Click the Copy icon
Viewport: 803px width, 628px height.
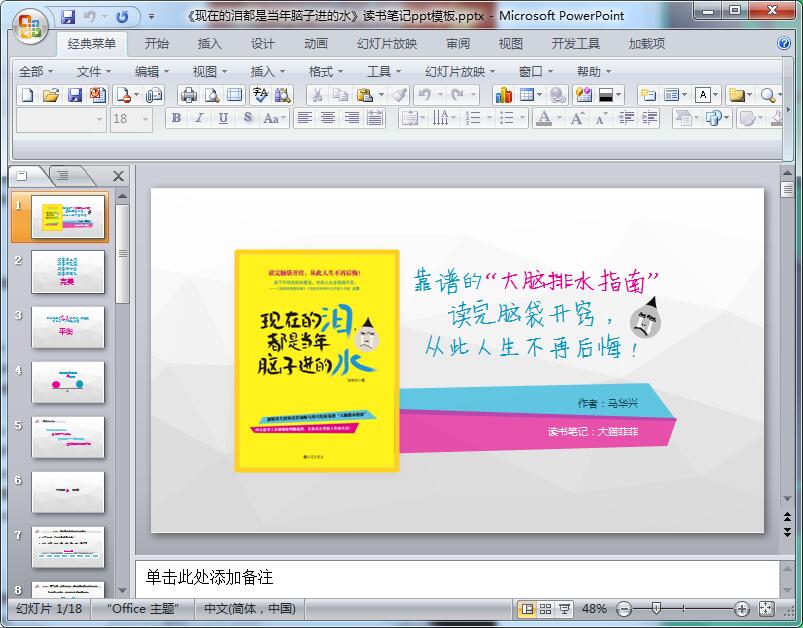coord(340,95)
